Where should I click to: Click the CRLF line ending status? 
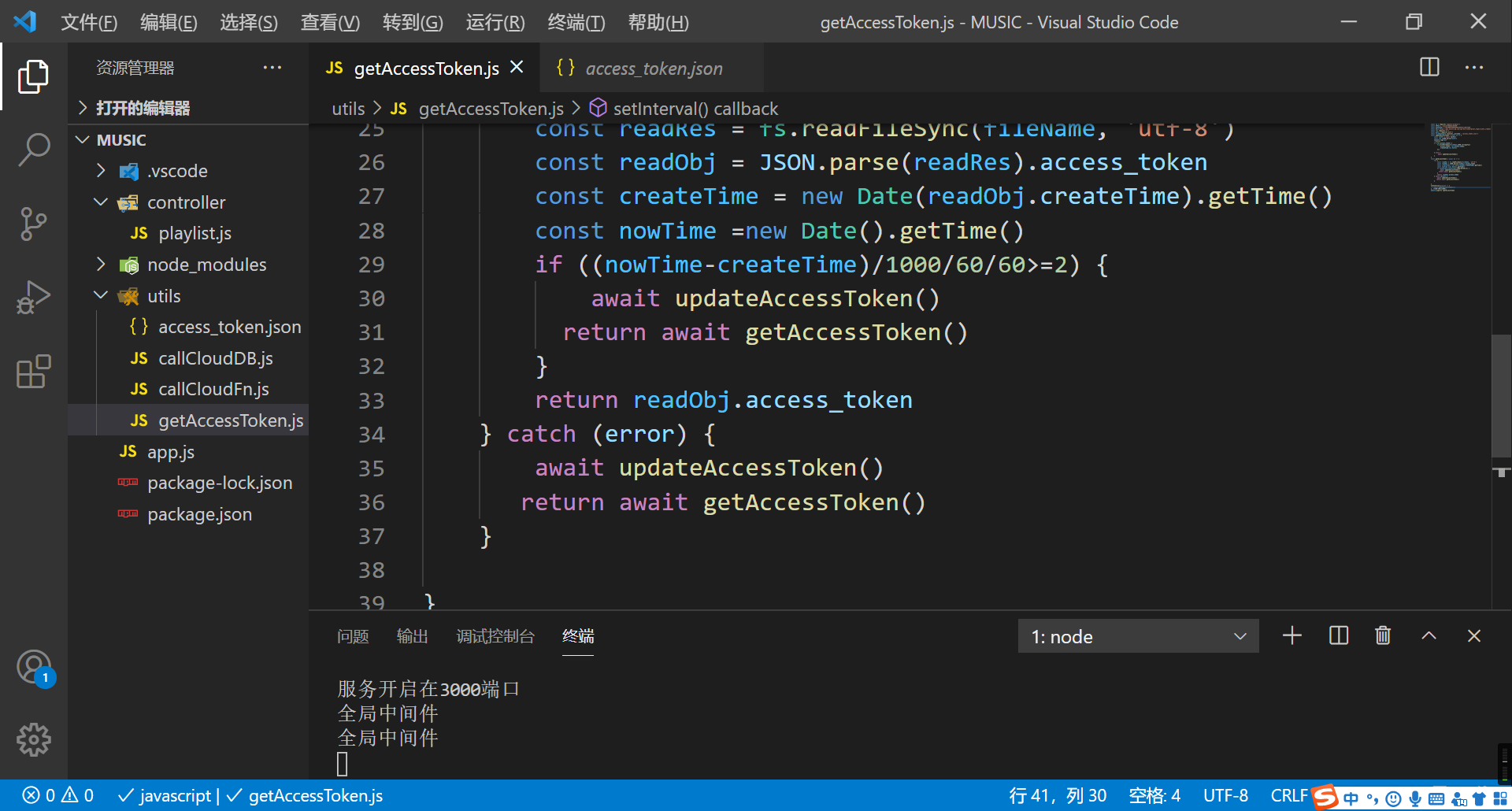1289,795
